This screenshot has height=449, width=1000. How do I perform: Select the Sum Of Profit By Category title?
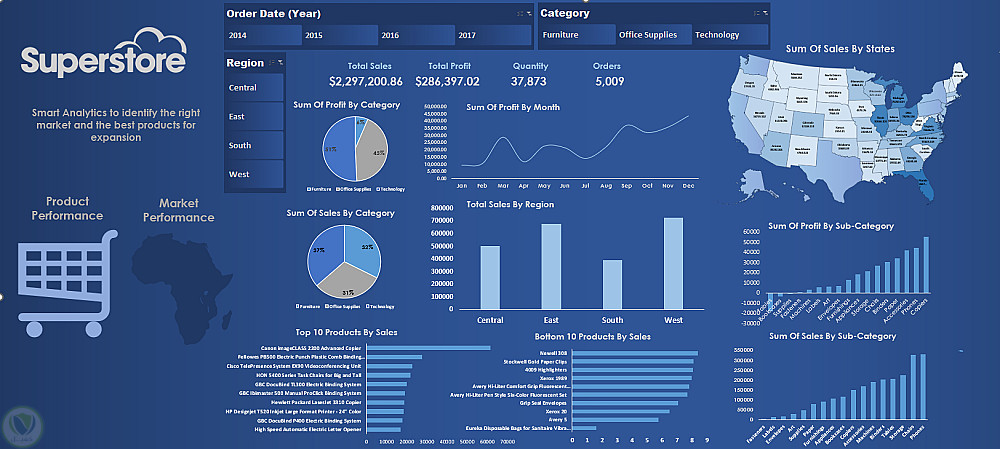click(x=347, y=105)
